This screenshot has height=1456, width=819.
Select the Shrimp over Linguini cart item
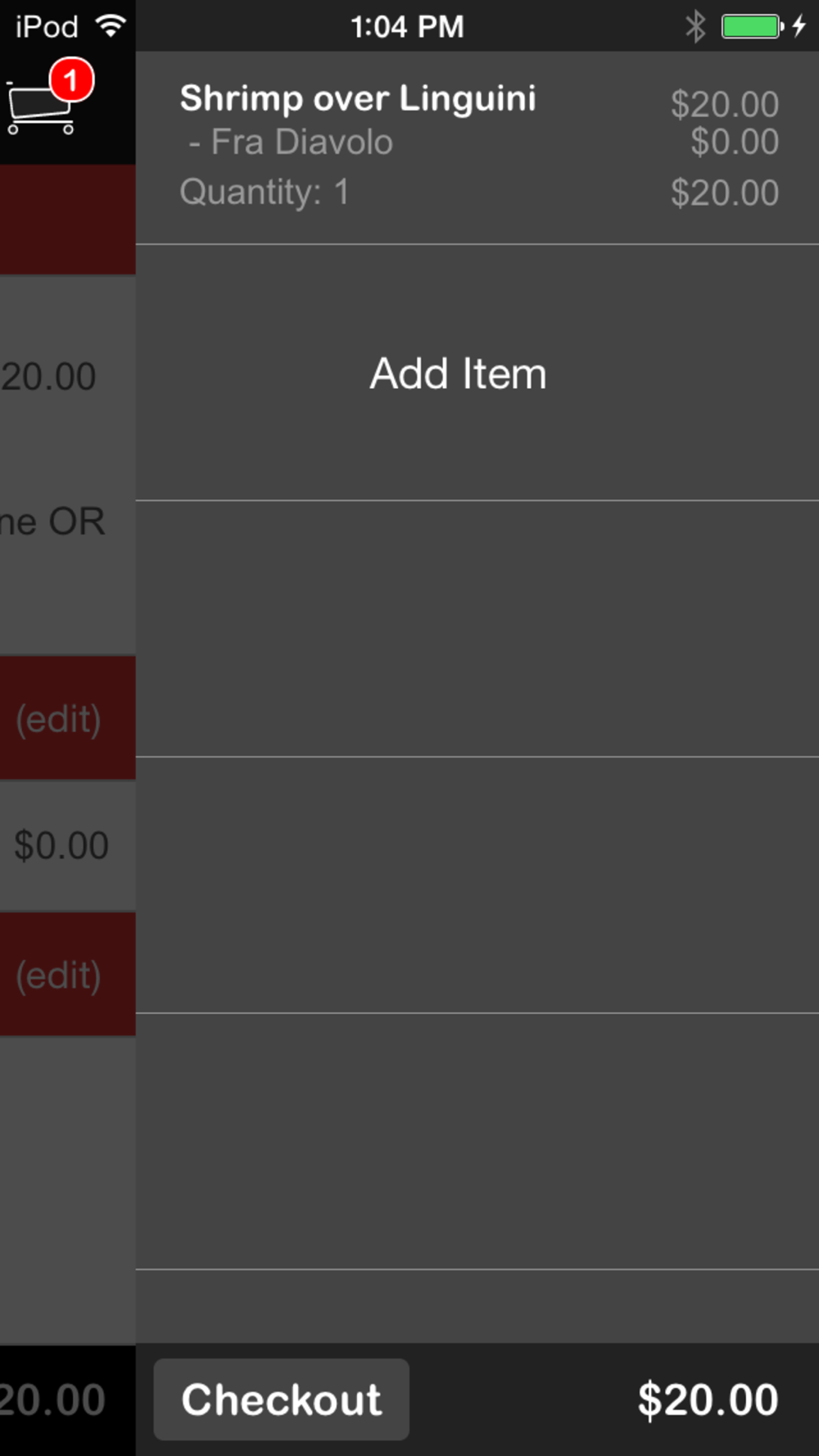coord(358,98)
